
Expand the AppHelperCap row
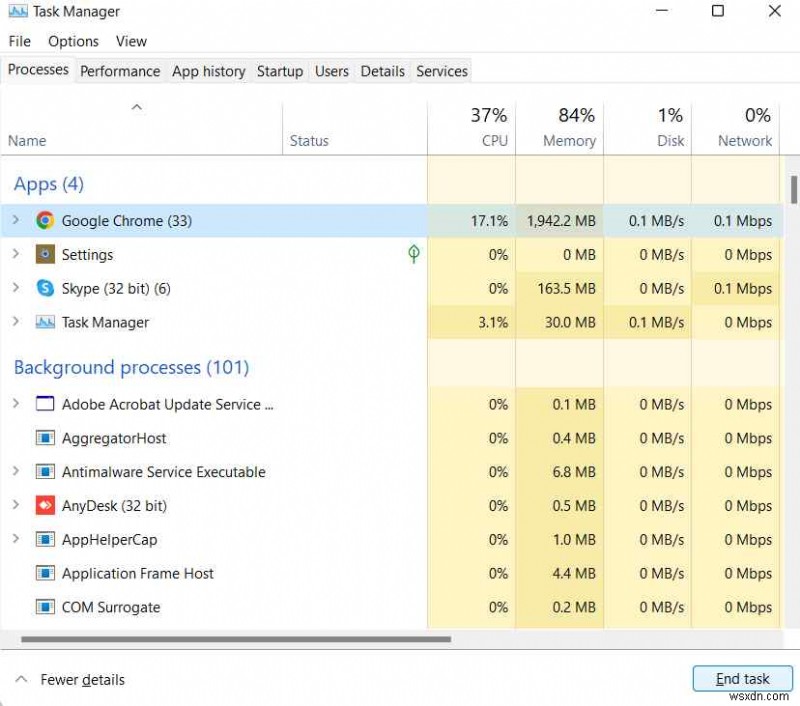point(16,539)
